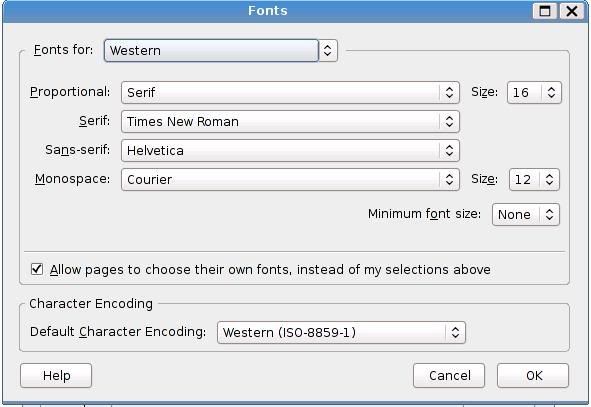Screen dimensions: 591x407
Task: Open proportional Size 16 dropdown
Action: (x=534, y=92)
